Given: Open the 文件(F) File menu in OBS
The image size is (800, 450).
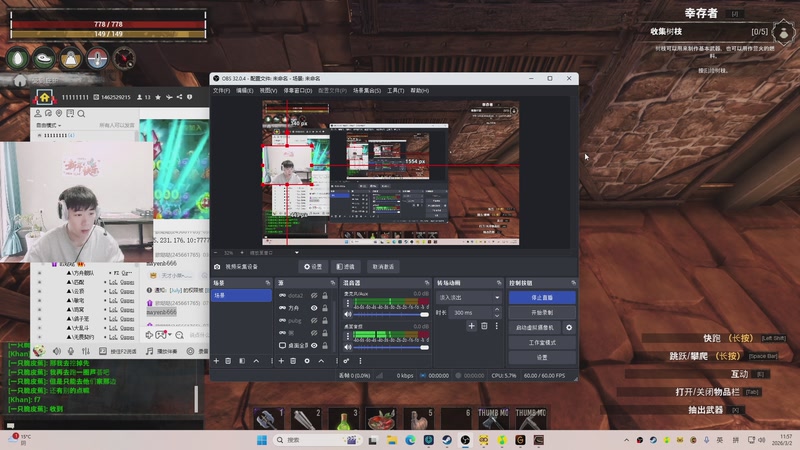Looking at the screenshot, I should tap(221, 91).
